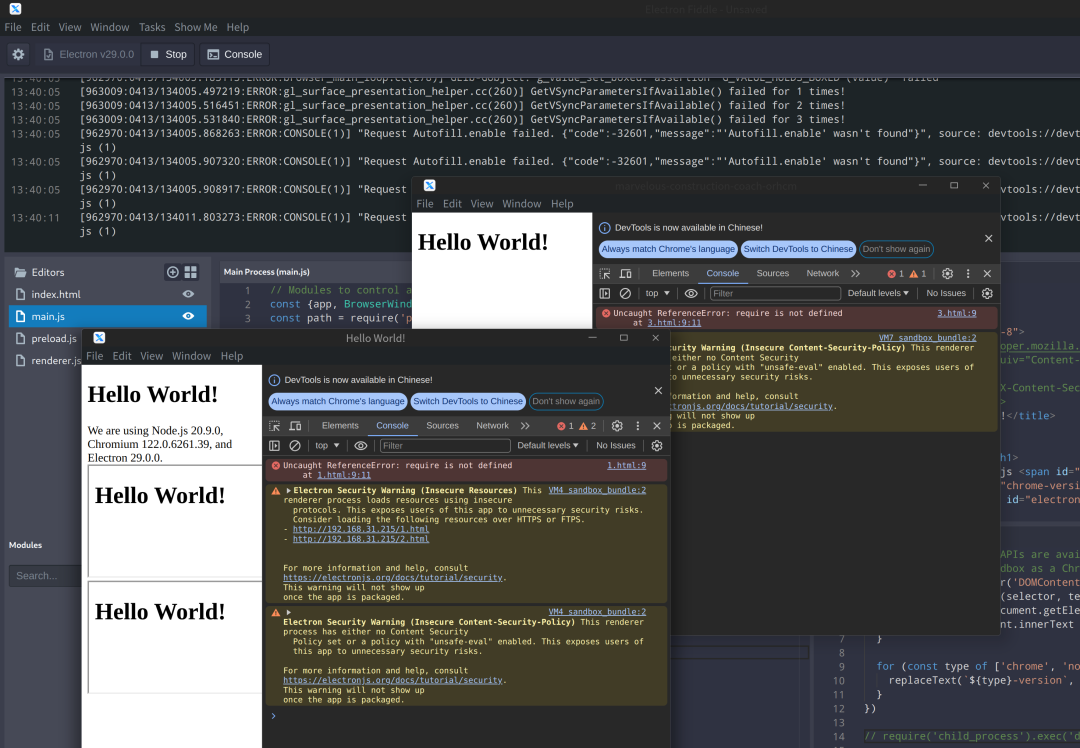Toggle visibility of index.html editor

[x=188, y=294]
